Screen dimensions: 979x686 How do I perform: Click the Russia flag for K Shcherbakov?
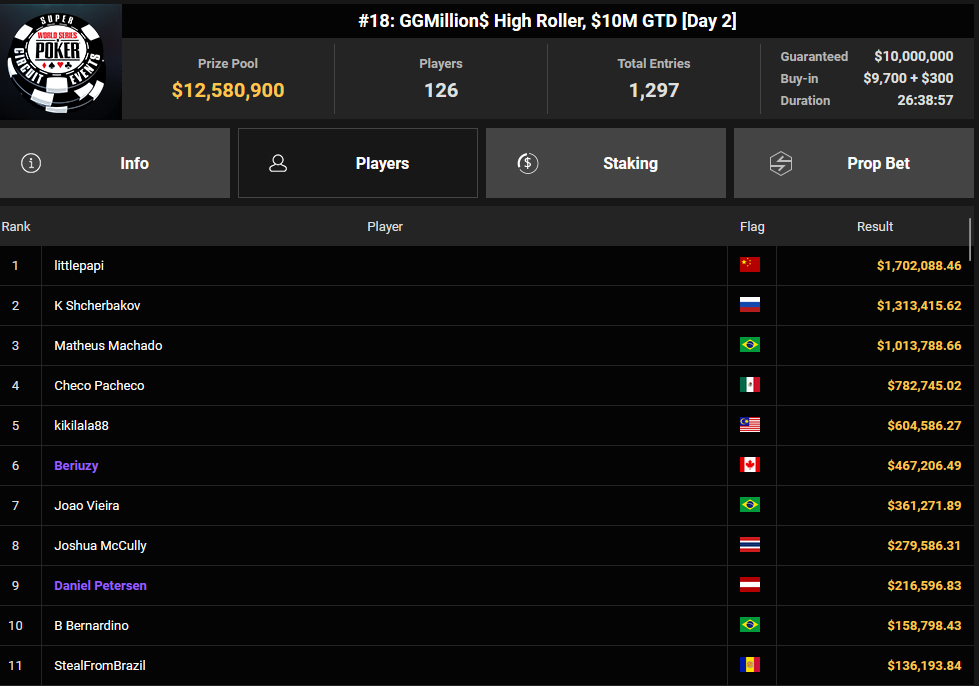(750, 305)
